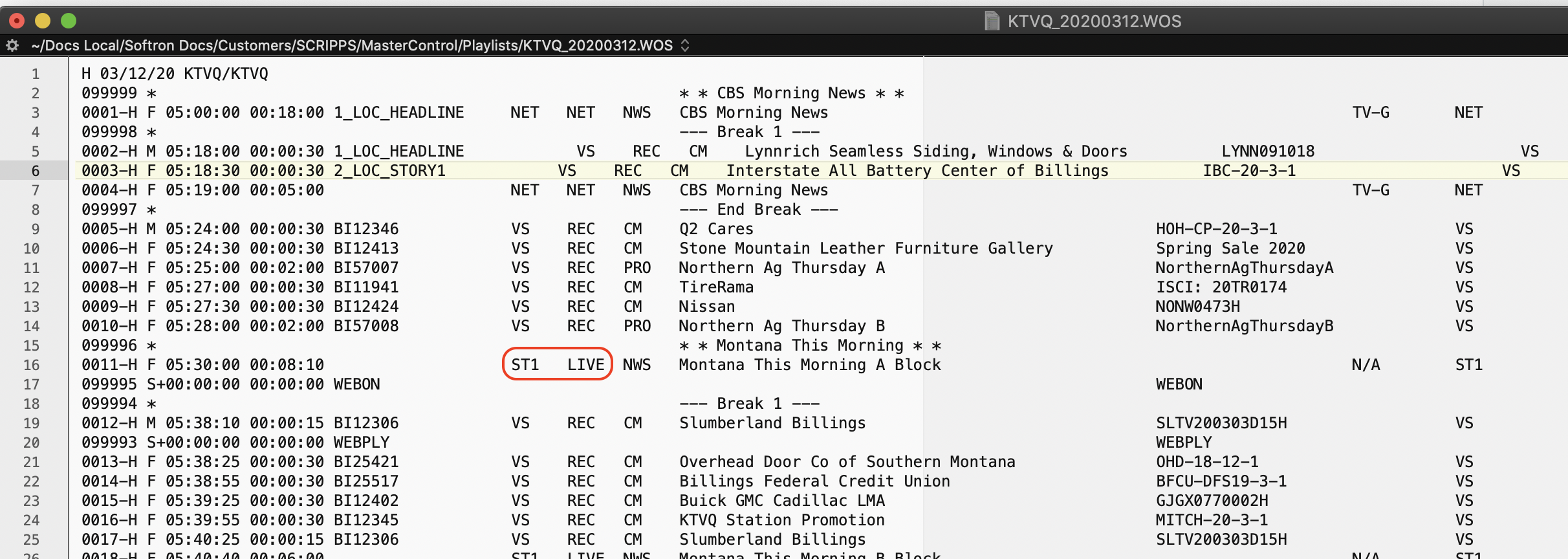Click 'HOH-CP-20-3-1' code
1568x559 pixels.
1217,229
